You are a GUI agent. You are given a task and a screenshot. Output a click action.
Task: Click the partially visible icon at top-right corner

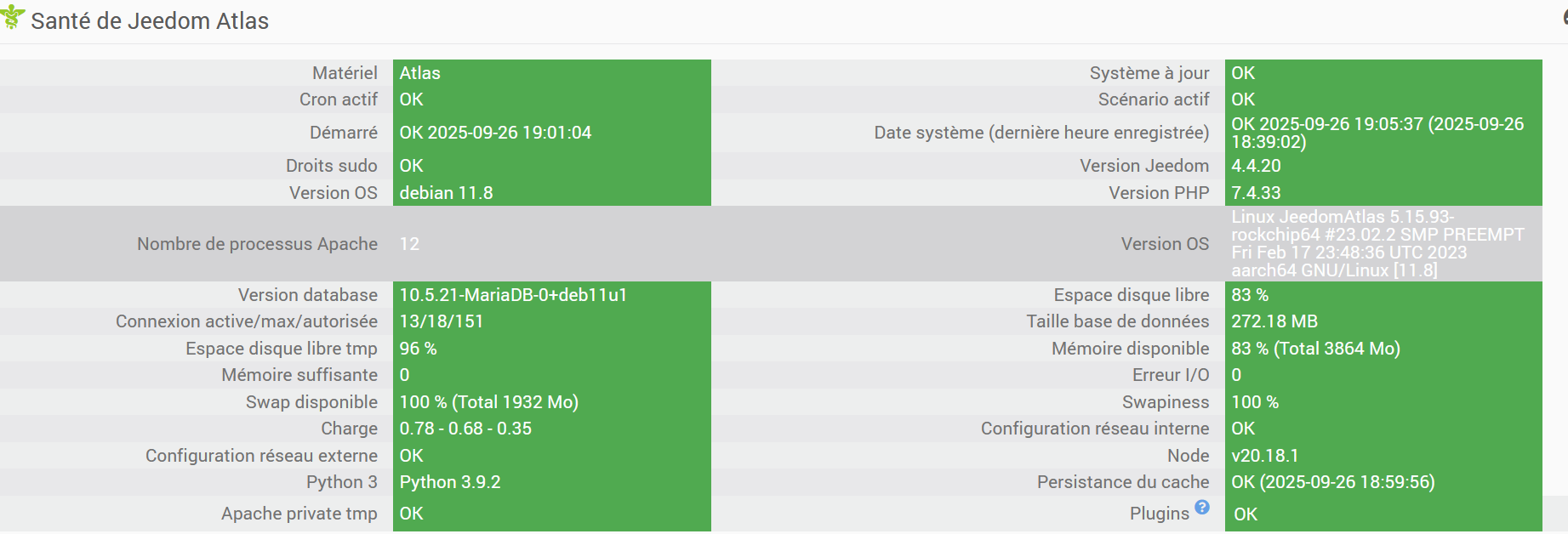1564,17
